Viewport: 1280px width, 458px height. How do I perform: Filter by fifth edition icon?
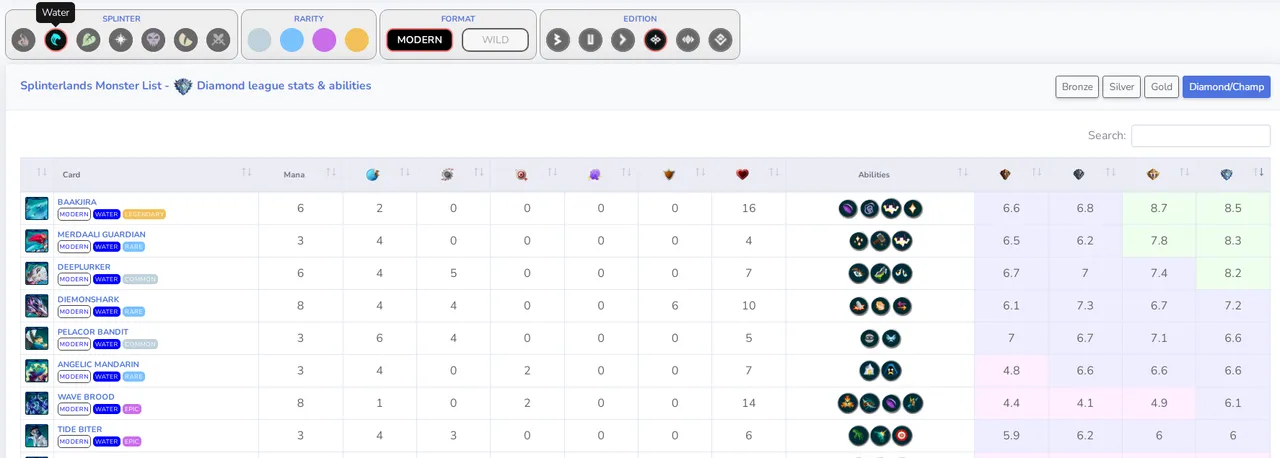[x=688, y=40]
